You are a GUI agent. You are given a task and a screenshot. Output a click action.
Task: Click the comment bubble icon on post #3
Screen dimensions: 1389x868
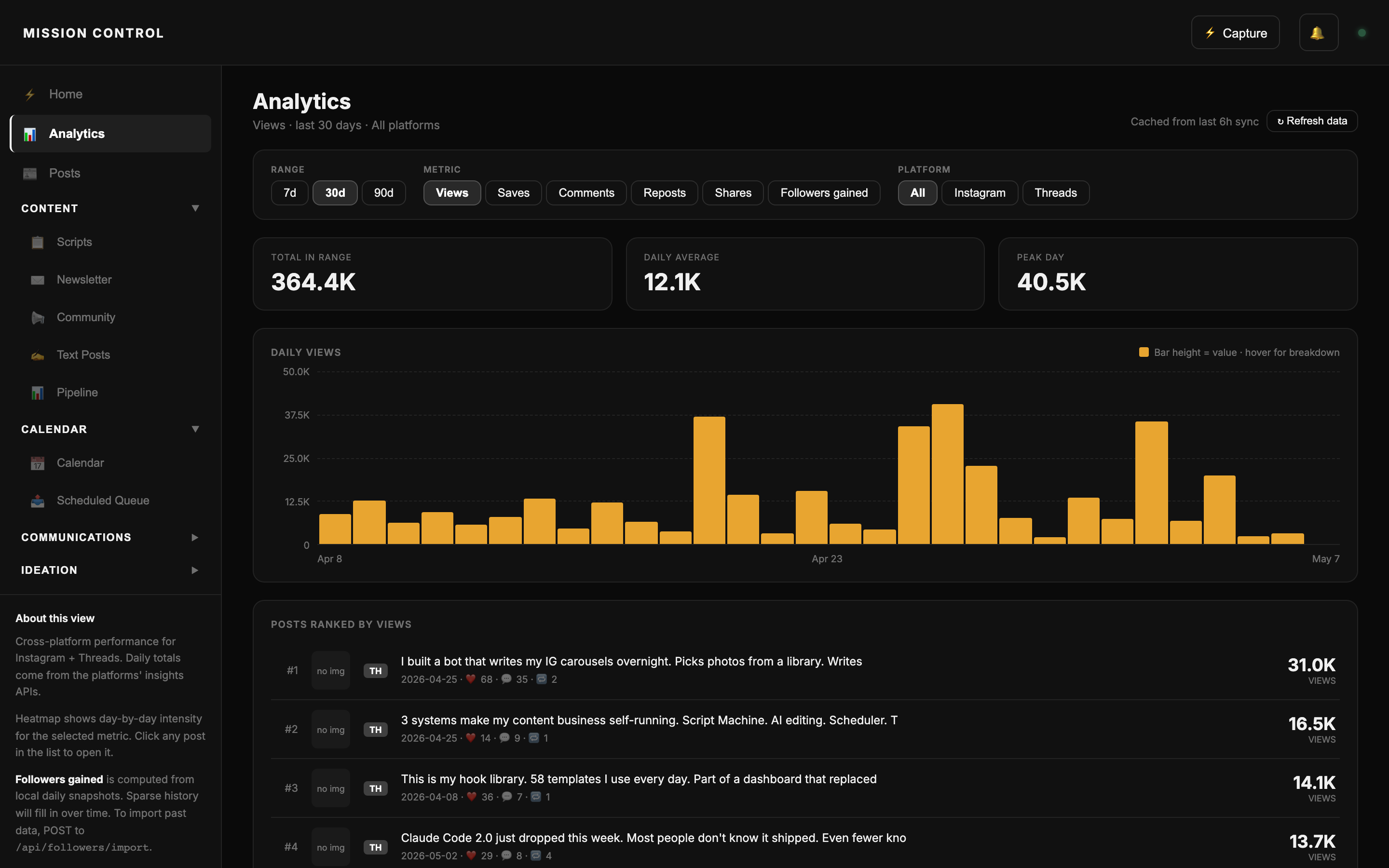click(507, 797)
